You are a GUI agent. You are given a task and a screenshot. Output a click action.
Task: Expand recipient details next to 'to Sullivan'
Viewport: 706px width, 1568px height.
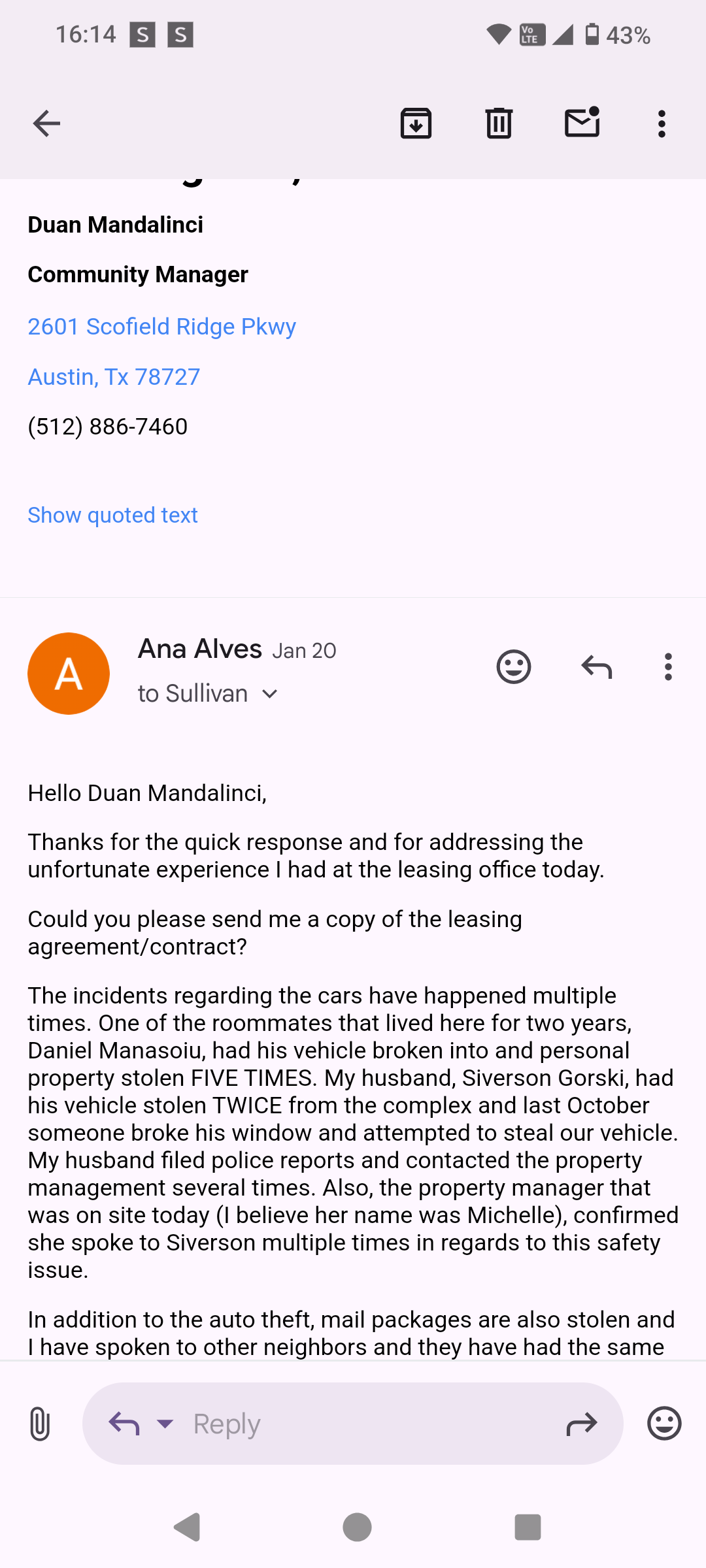270,694
